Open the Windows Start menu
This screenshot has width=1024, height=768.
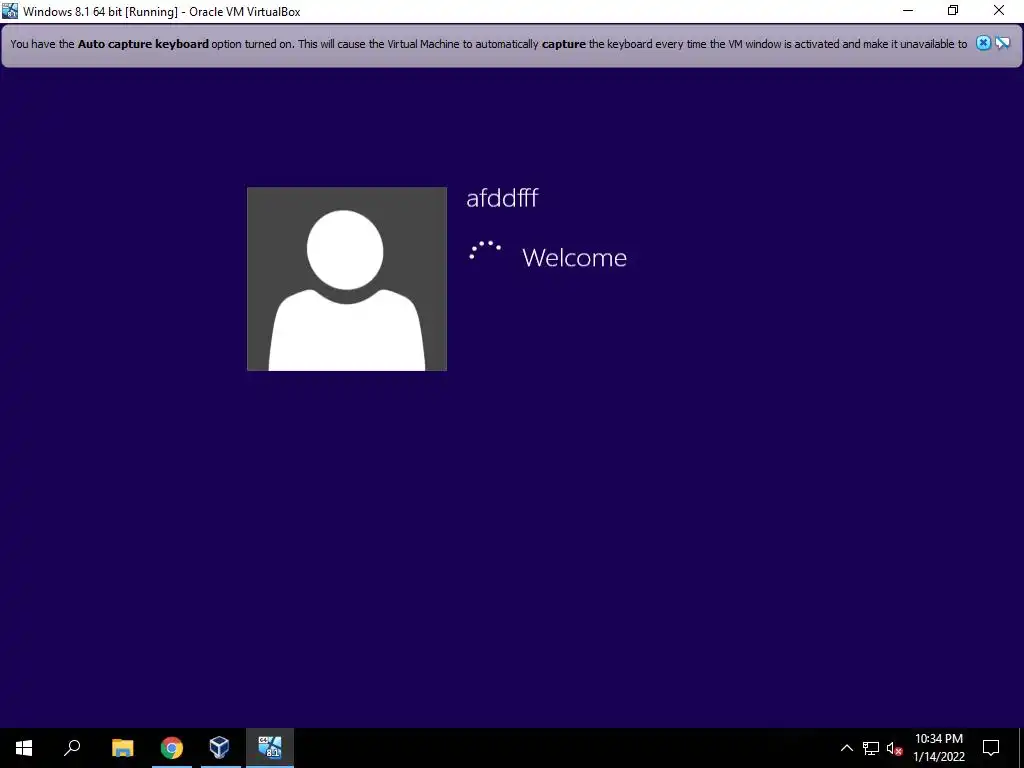(x=24, y=748)
